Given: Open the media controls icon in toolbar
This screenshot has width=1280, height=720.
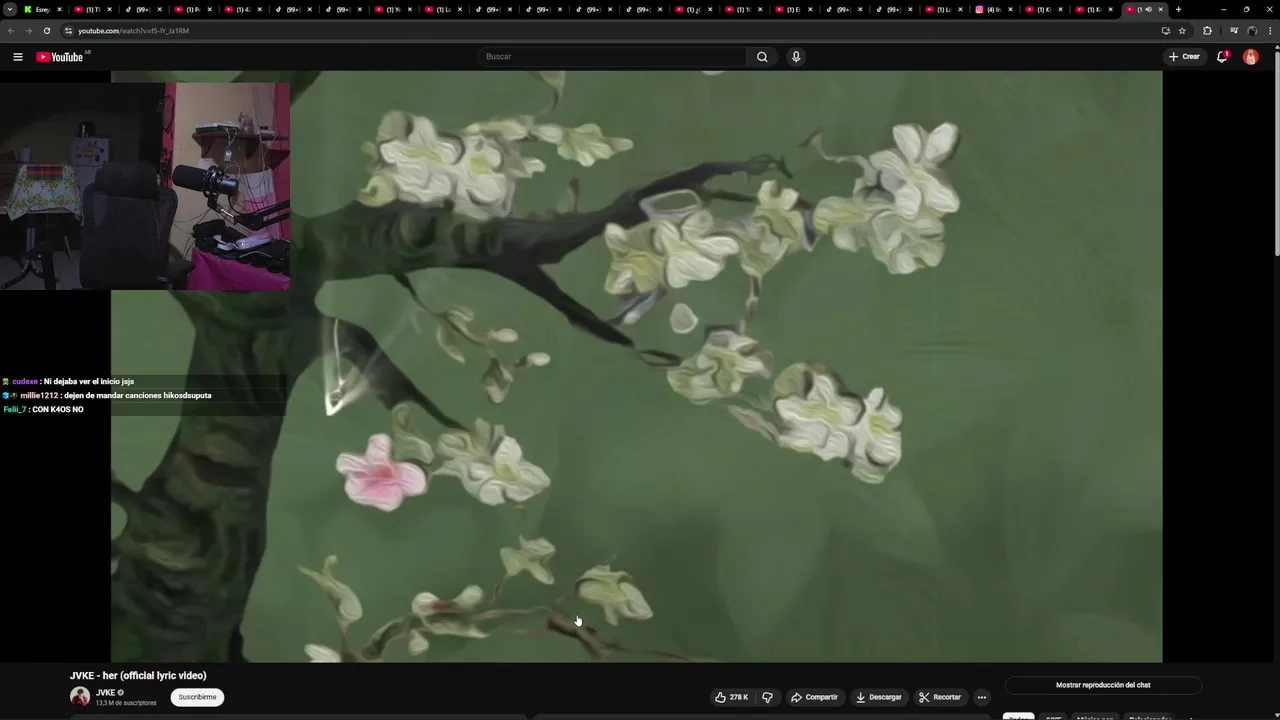Looking at the screenshot, I should click(1233, 31).
